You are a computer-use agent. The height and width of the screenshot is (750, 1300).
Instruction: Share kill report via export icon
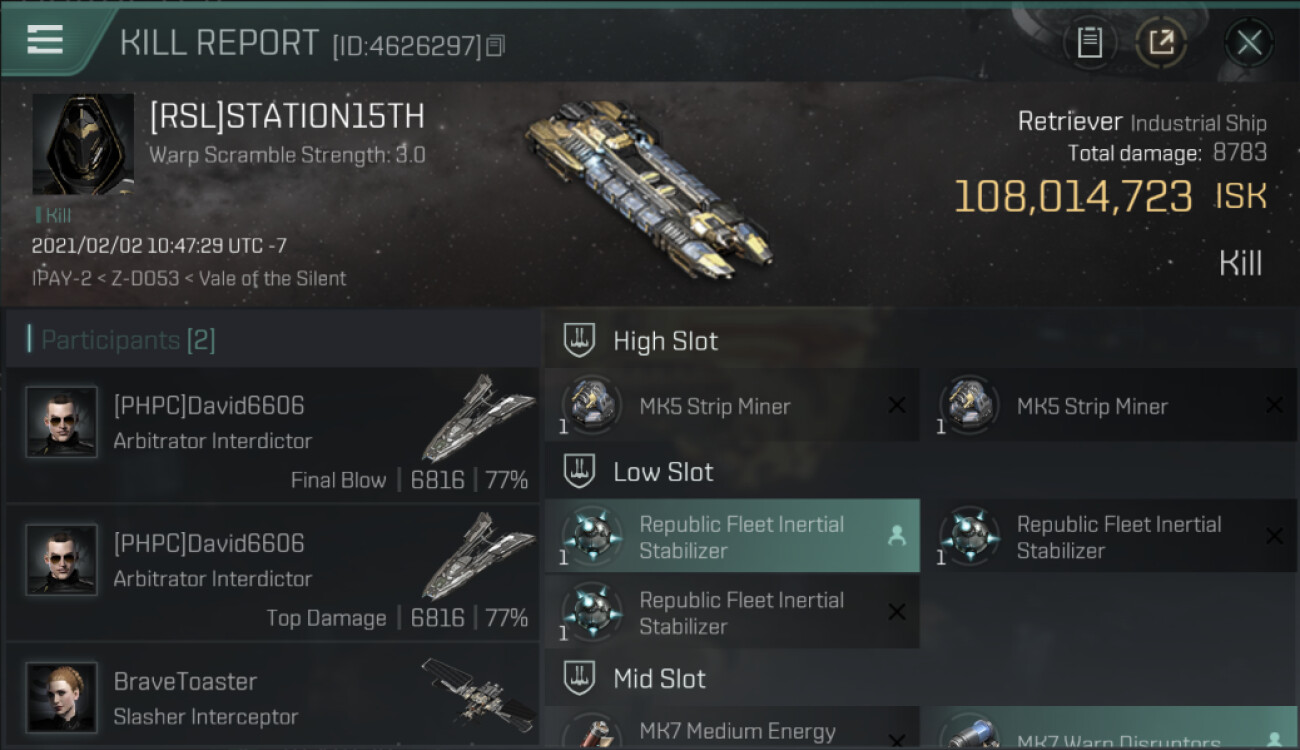pos(1160,42)
